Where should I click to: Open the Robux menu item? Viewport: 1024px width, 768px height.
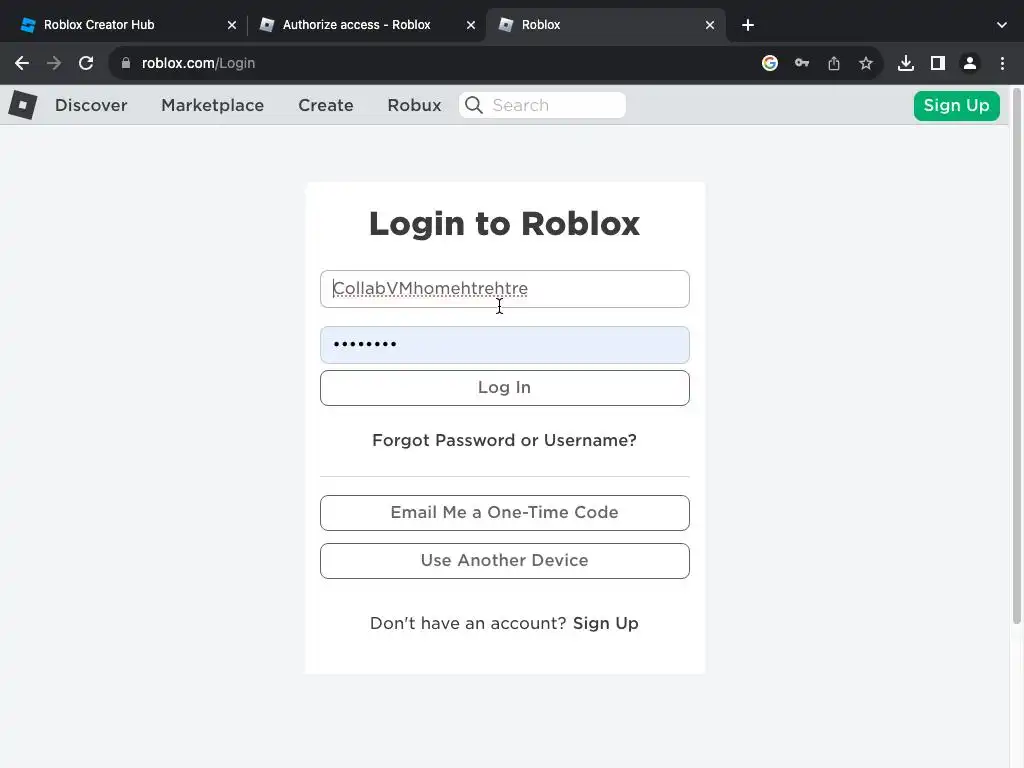(x=414, y=105)
